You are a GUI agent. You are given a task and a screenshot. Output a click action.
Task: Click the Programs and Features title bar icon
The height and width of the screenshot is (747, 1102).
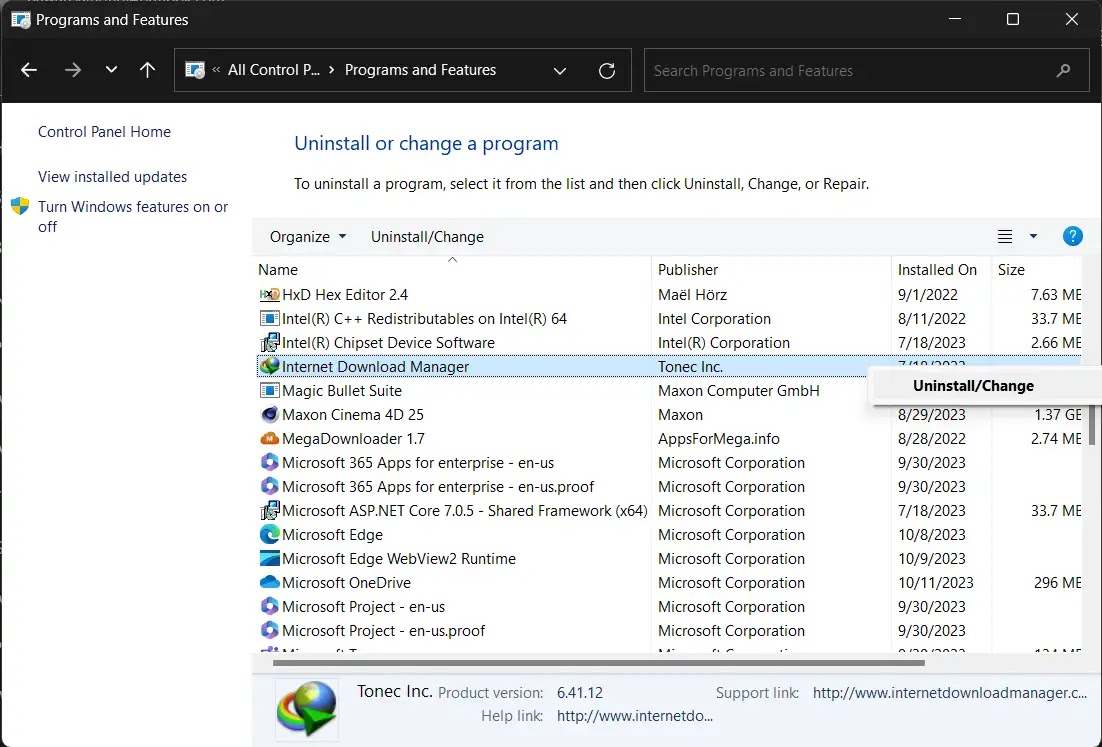click(x=21, y=20)
